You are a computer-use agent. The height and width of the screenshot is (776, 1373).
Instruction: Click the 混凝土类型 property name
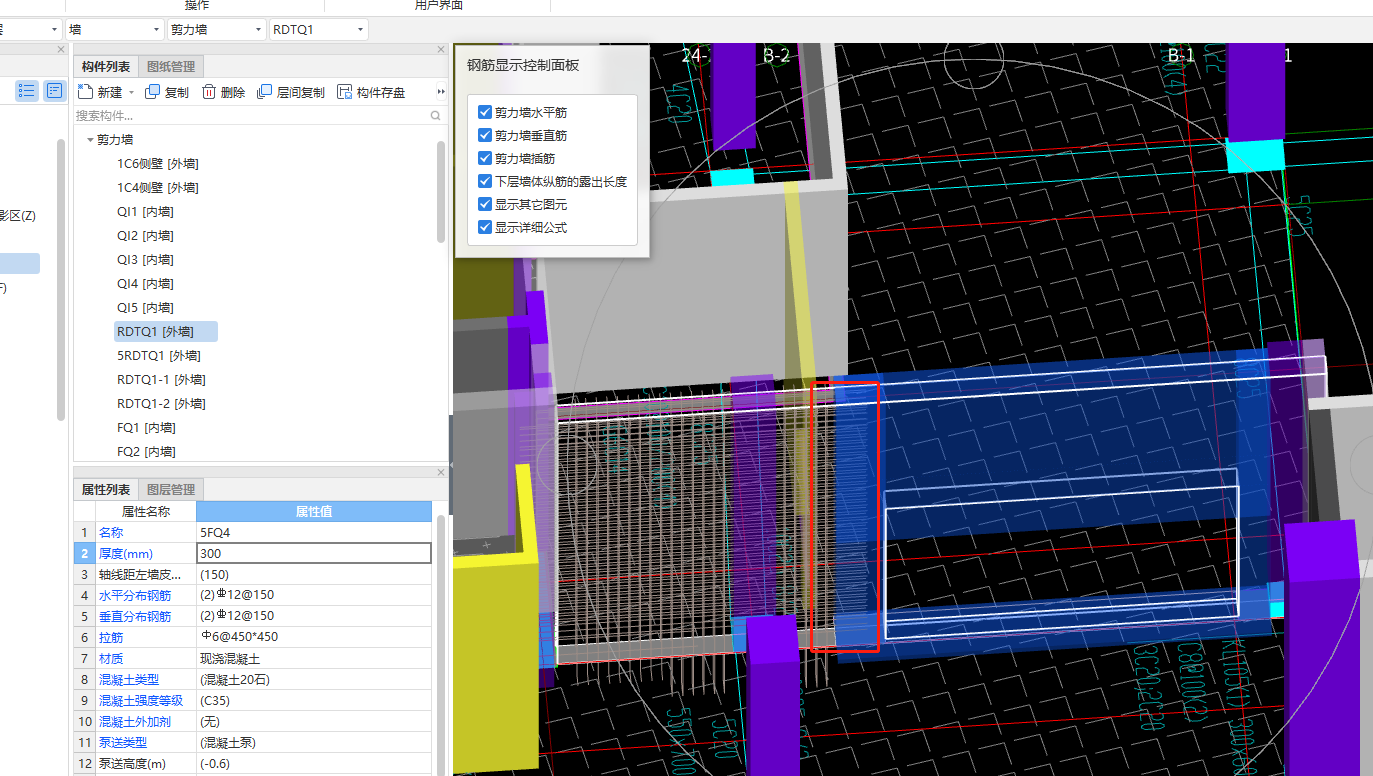(129, 679)
